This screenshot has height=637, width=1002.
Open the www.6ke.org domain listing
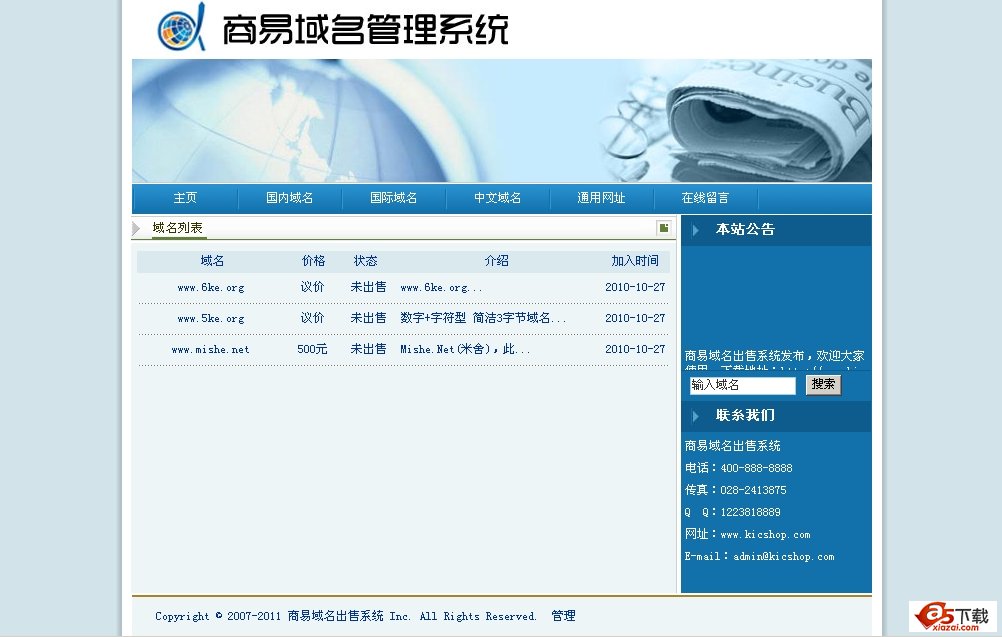click(211, 287)
